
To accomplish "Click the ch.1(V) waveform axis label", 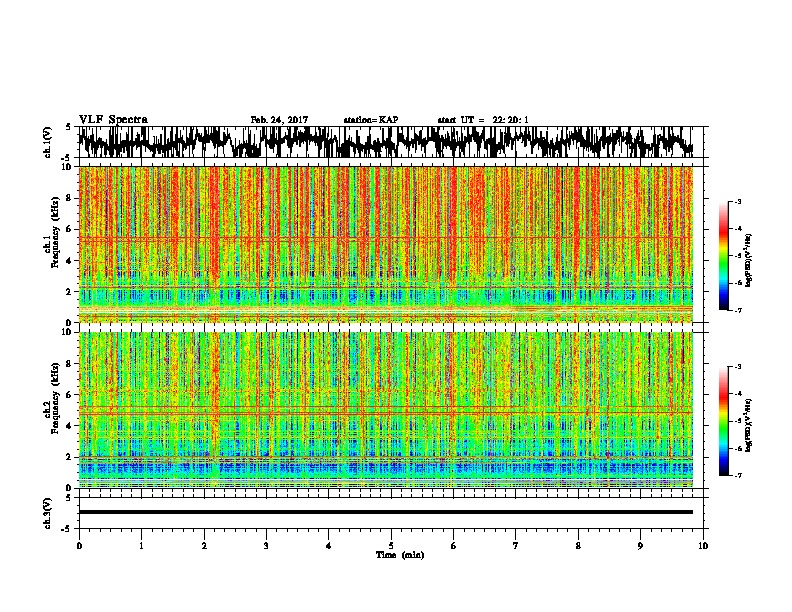I will click(48, 142).
